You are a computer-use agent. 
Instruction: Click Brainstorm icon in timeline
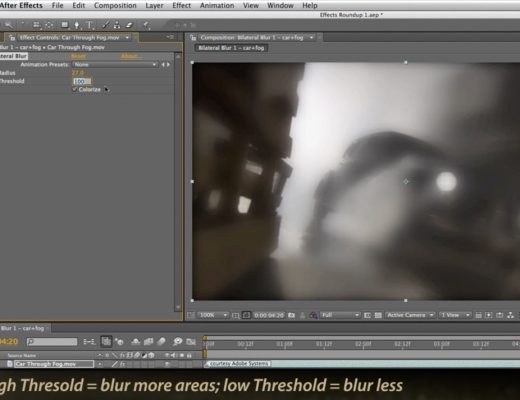tap(178, 342)
